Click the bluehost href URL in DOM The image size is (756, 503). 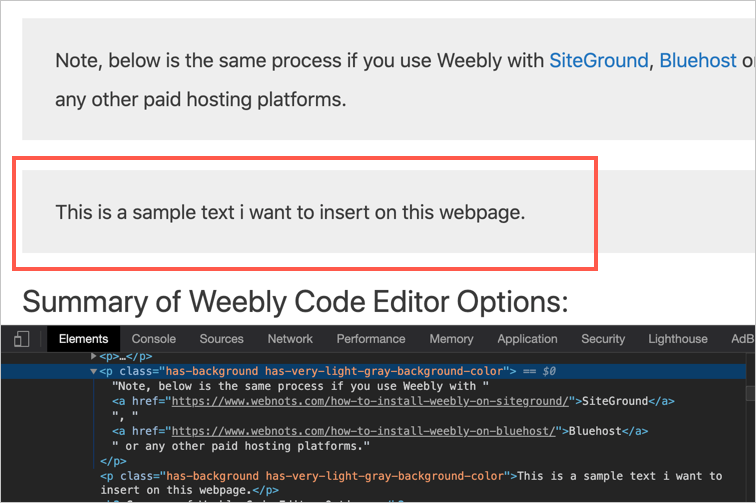(364, 431)
